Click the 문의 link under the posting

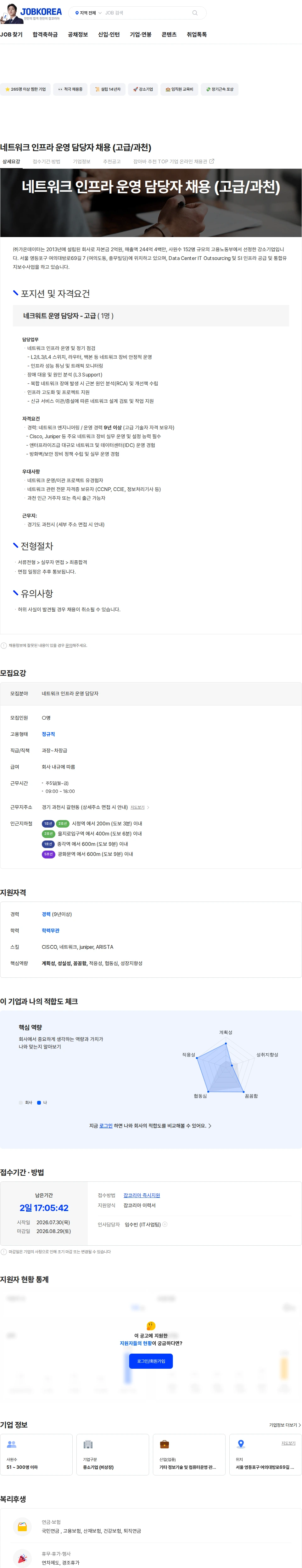[69, 645]
